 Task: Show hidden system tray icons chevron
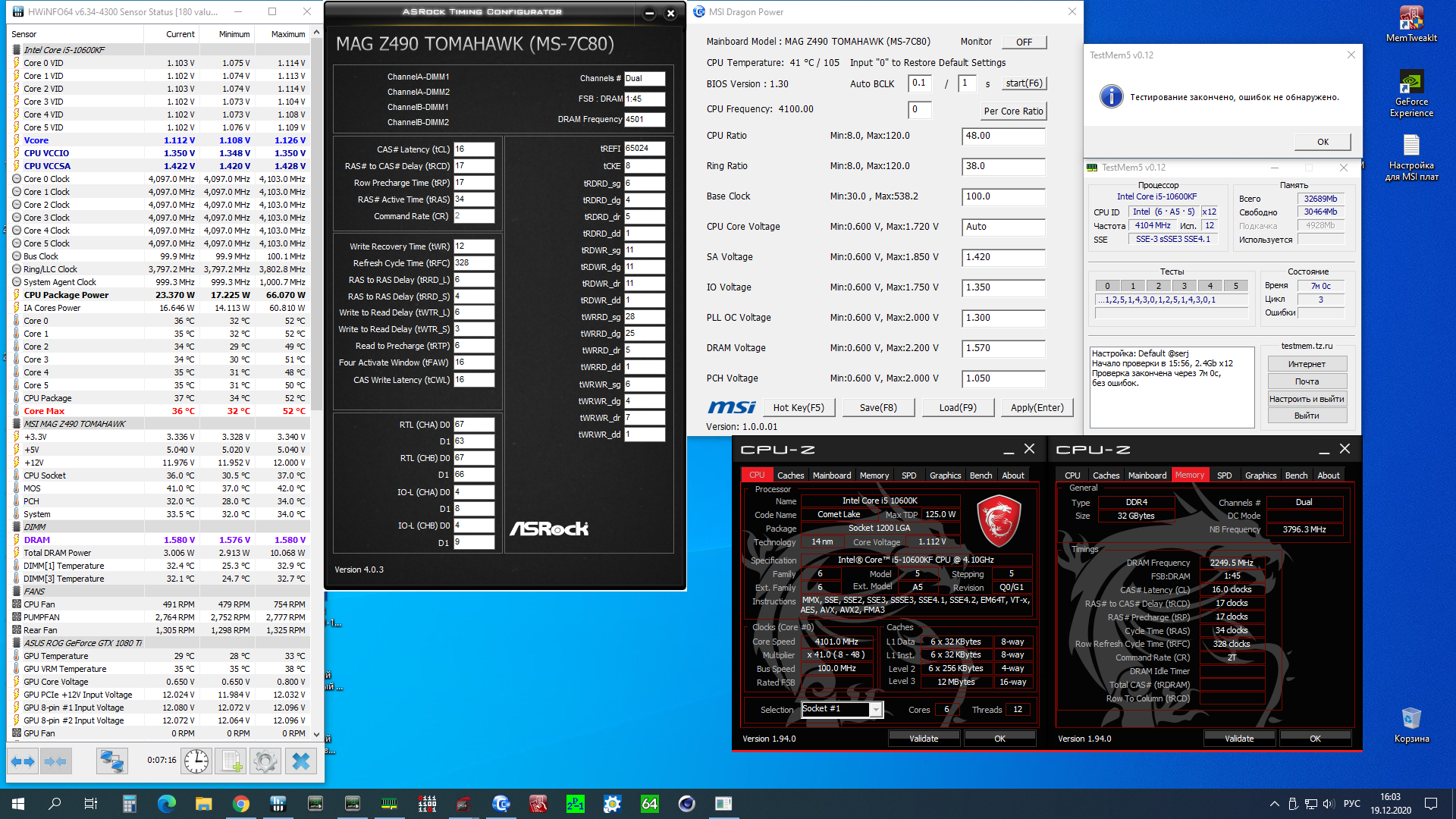(1274, 804)
